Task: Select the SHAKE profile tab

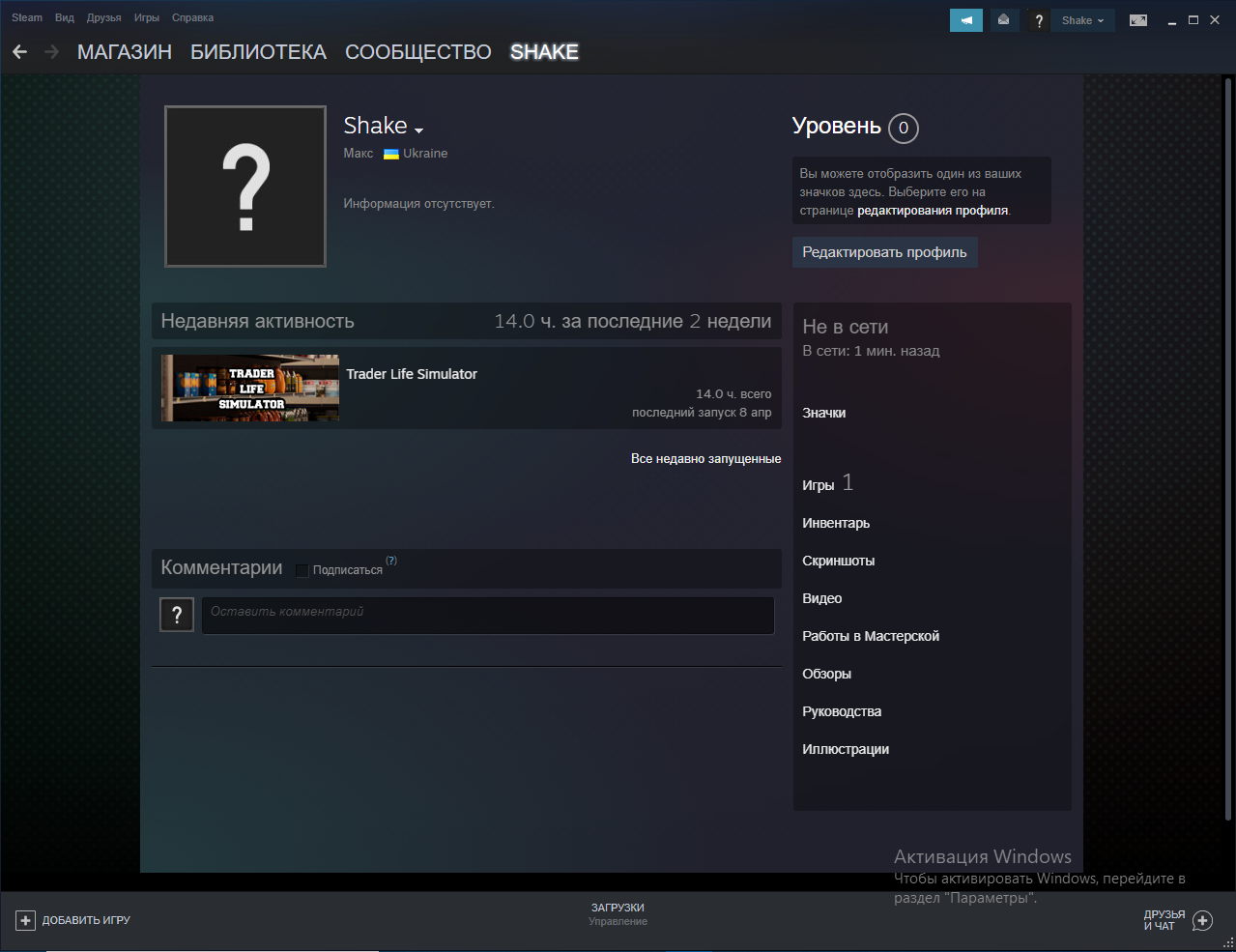Action: (x=544, y=52)
